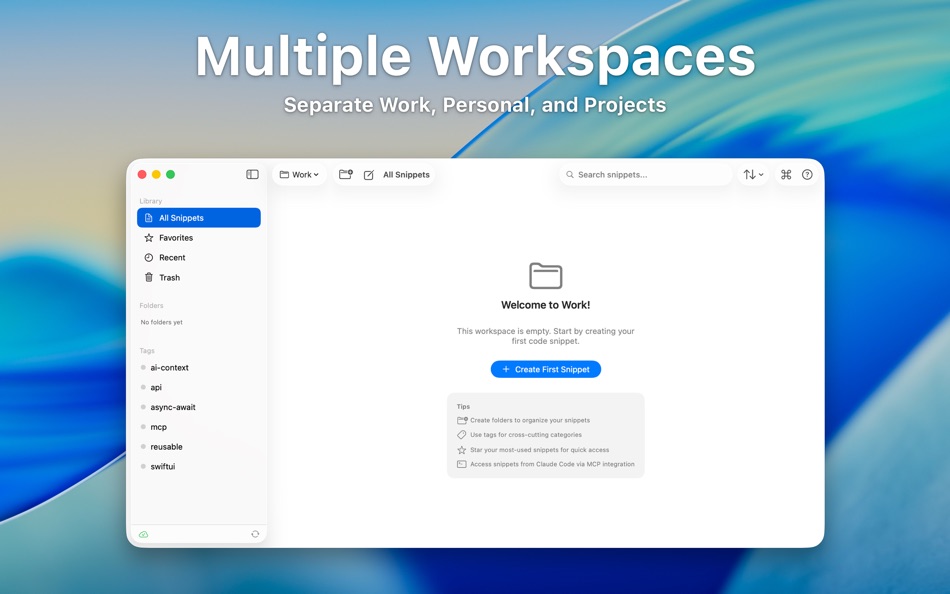This screenshot has width=950, height=594.
Task: Toggle the sidebar visibility icon
Action: click(252, 174)
